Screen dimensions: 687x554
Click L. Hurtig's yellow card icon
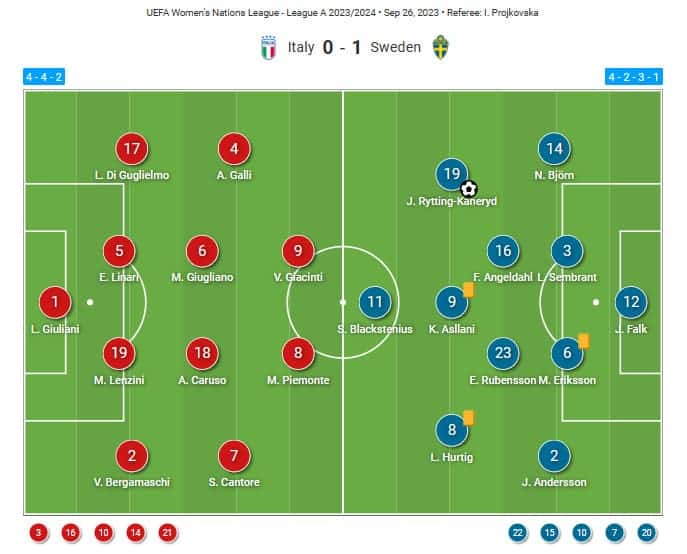click(468, 418)
